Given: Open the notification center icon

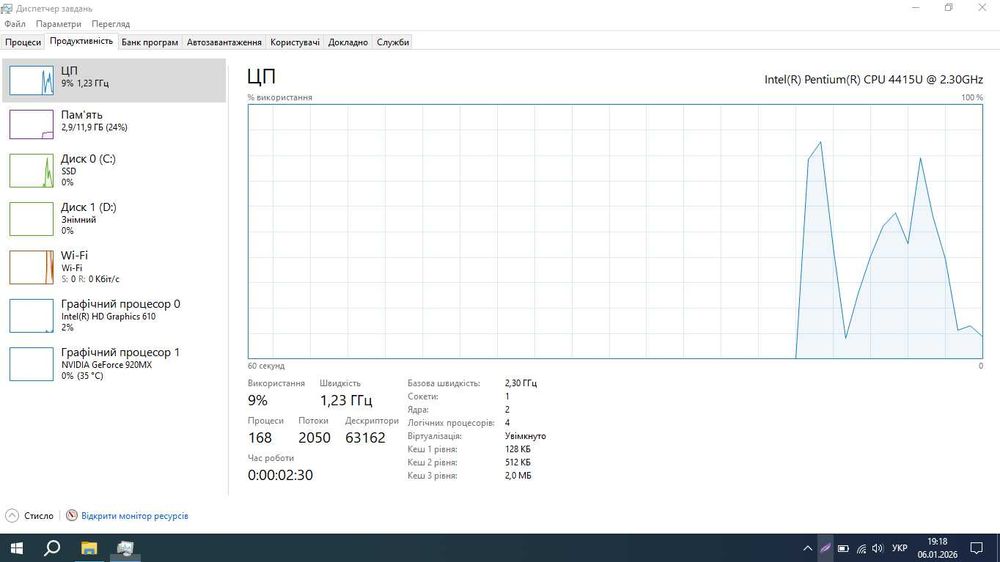Looking at the screenshot, I should tap(976, 548).
